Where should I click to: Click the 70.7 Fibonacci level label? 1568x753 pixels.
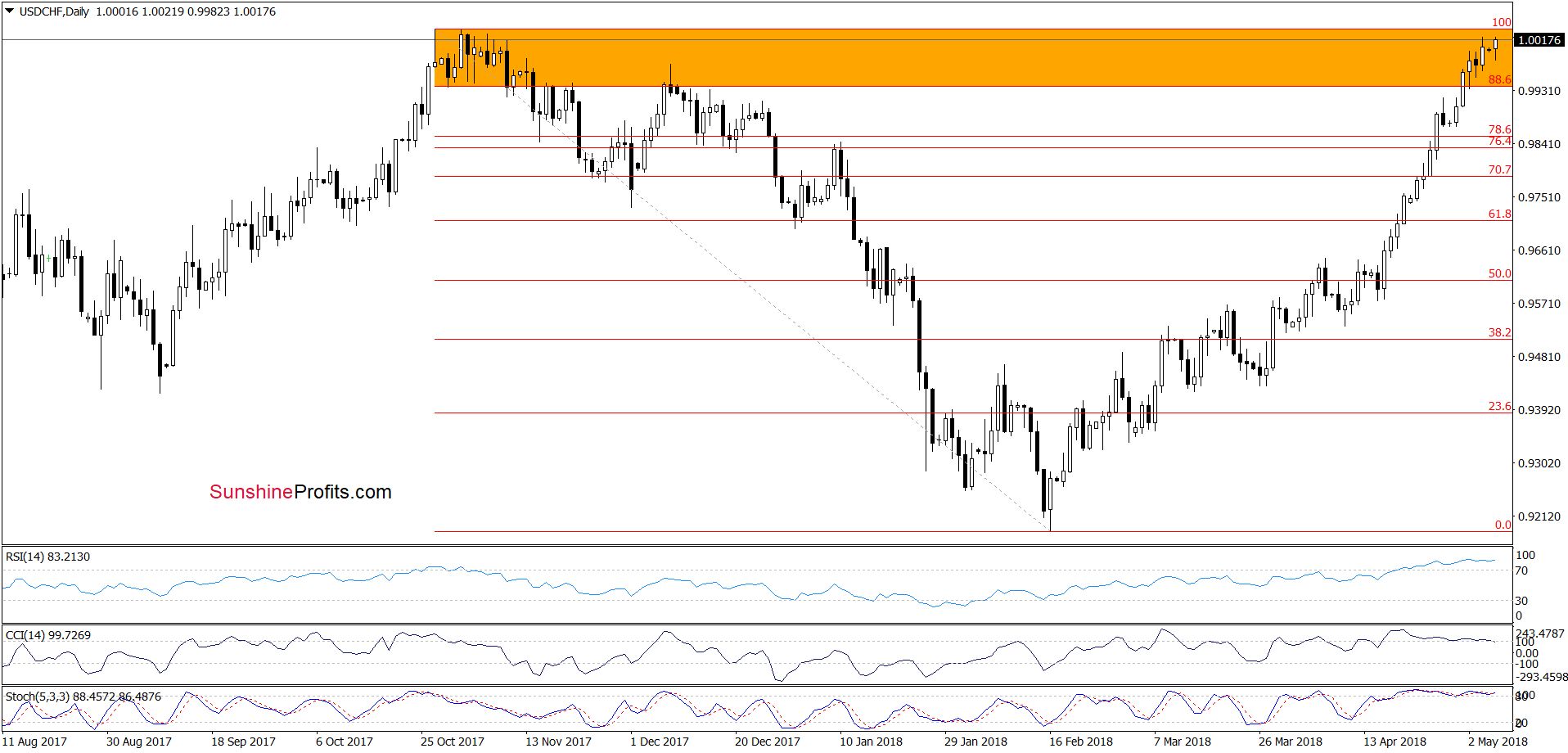point(1499,169)
